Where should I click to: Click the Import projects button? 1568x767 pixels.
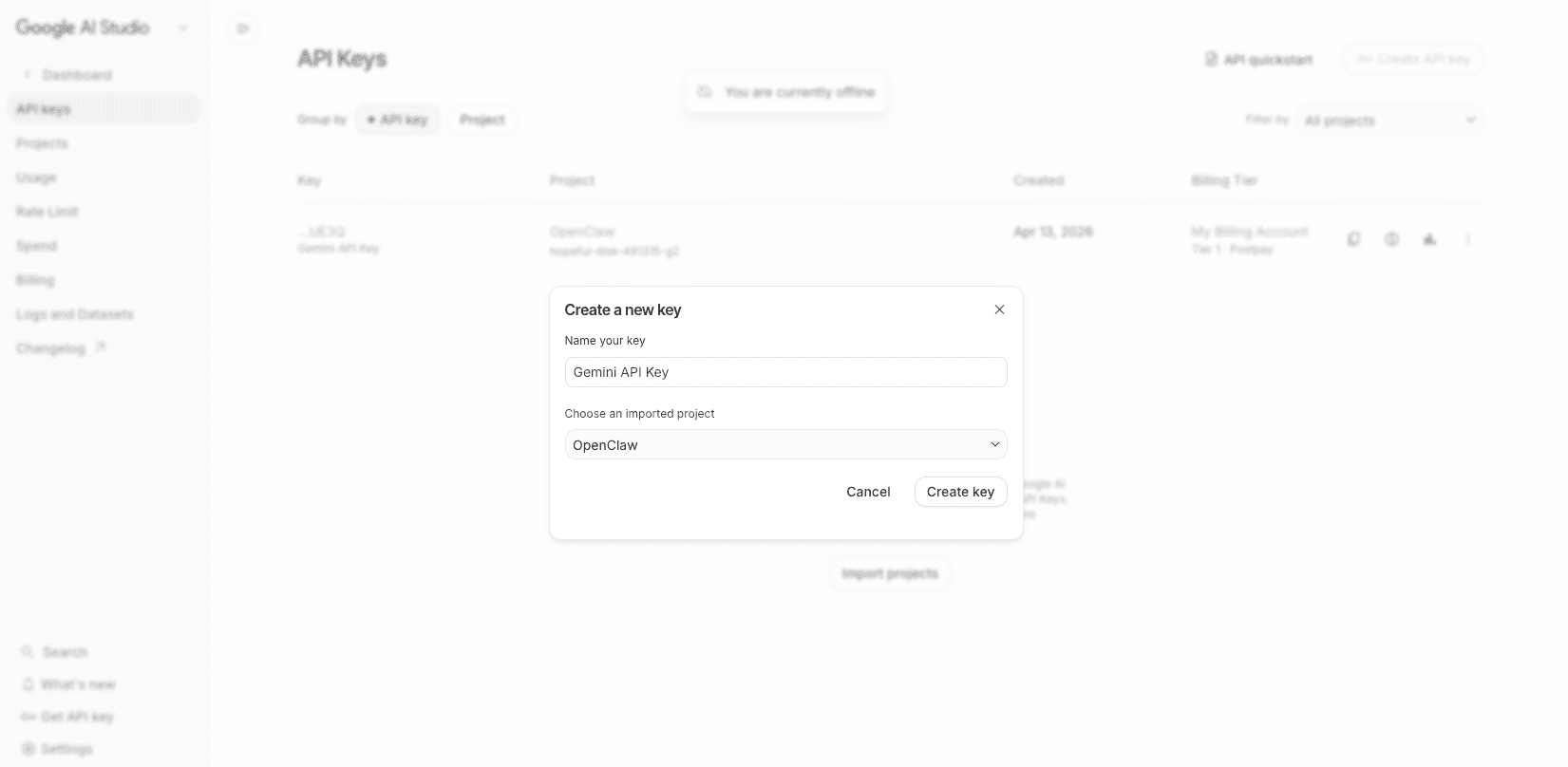890,573
